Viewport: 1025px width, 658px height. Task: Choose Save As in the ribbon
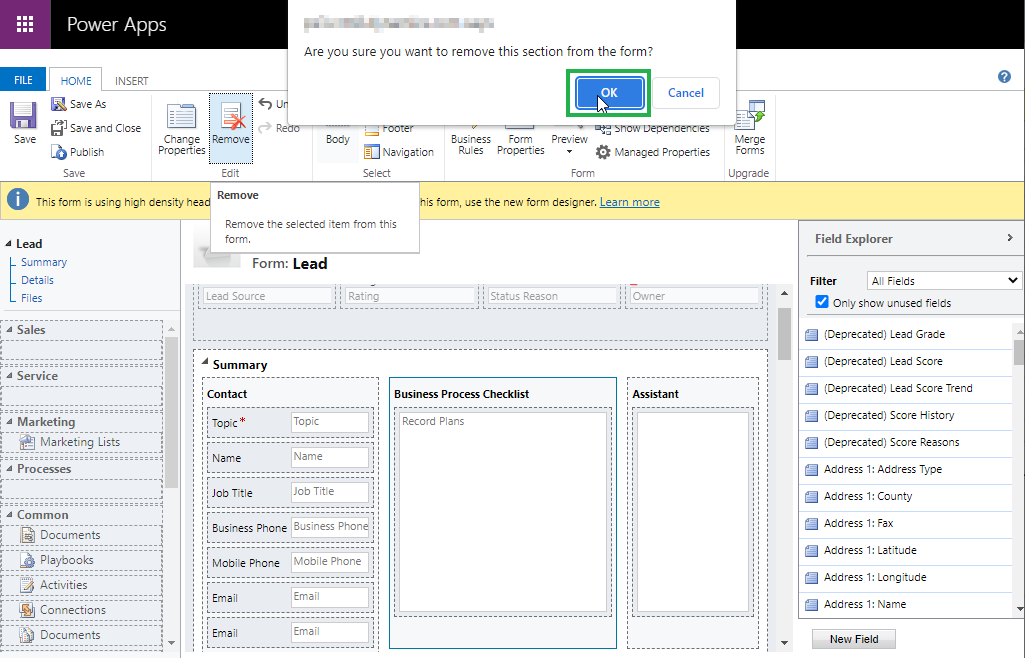78,104
